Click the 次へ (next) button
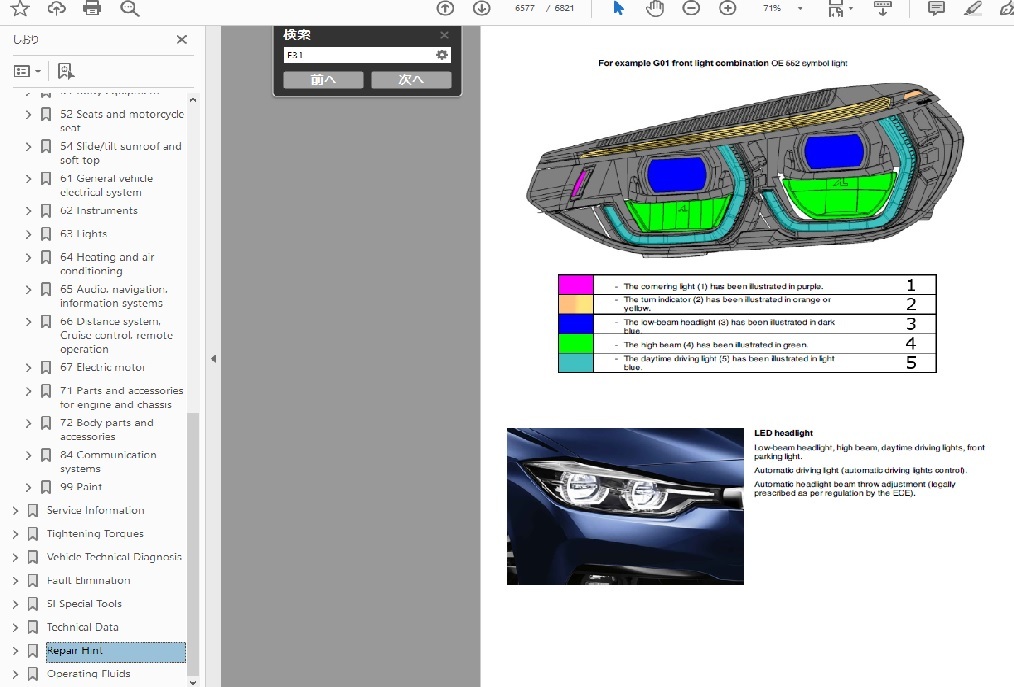 [411, 80]
